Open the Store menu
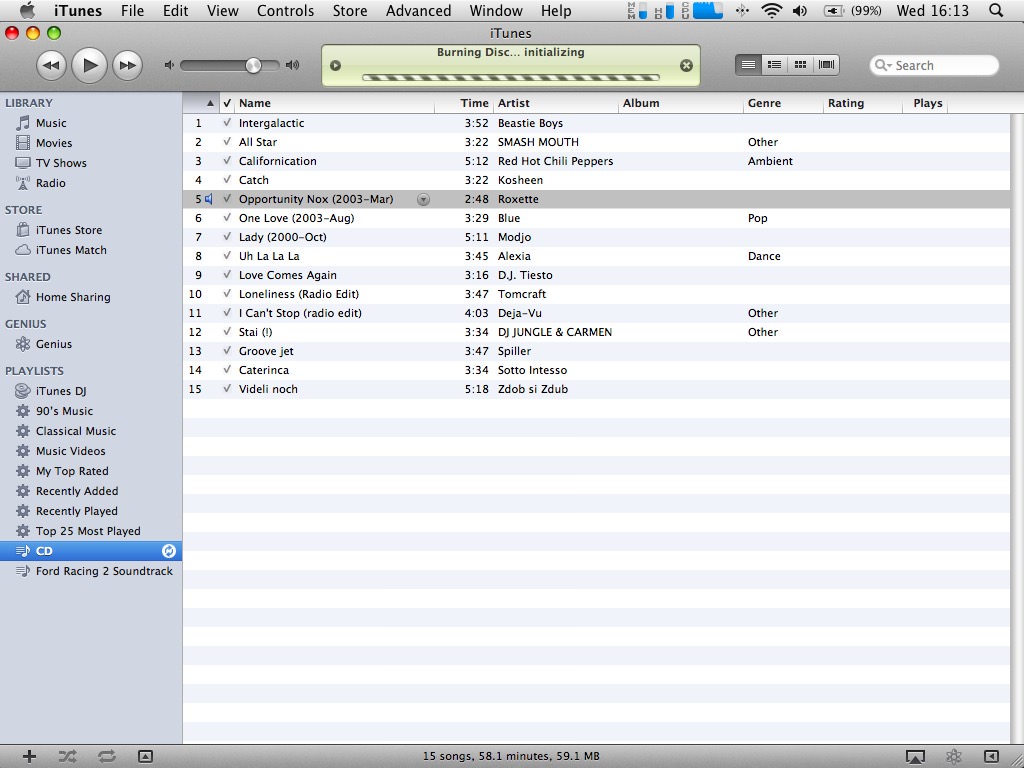 pyautogui.click(x=349, y=10)
